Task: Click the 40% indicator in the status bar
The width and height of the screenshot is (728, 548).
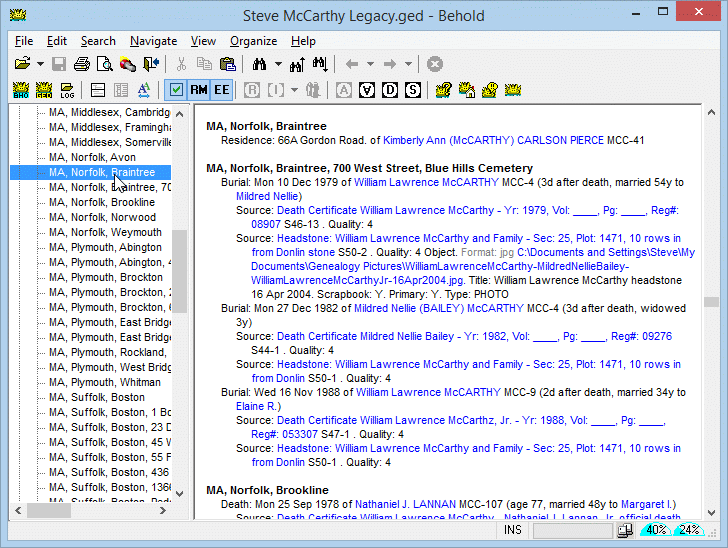Action: point(656,530)
